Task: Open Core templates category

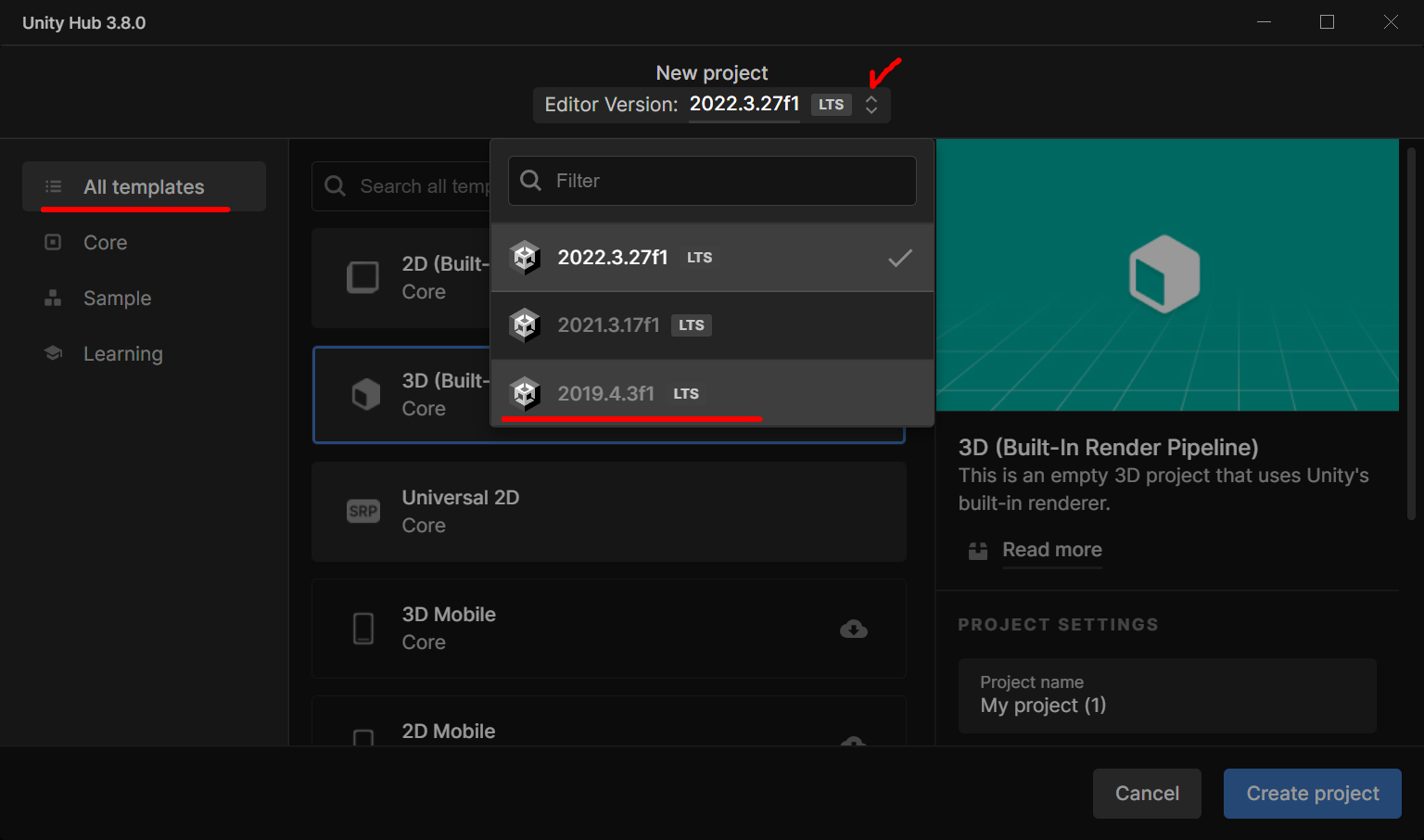Action: (144, 242)
